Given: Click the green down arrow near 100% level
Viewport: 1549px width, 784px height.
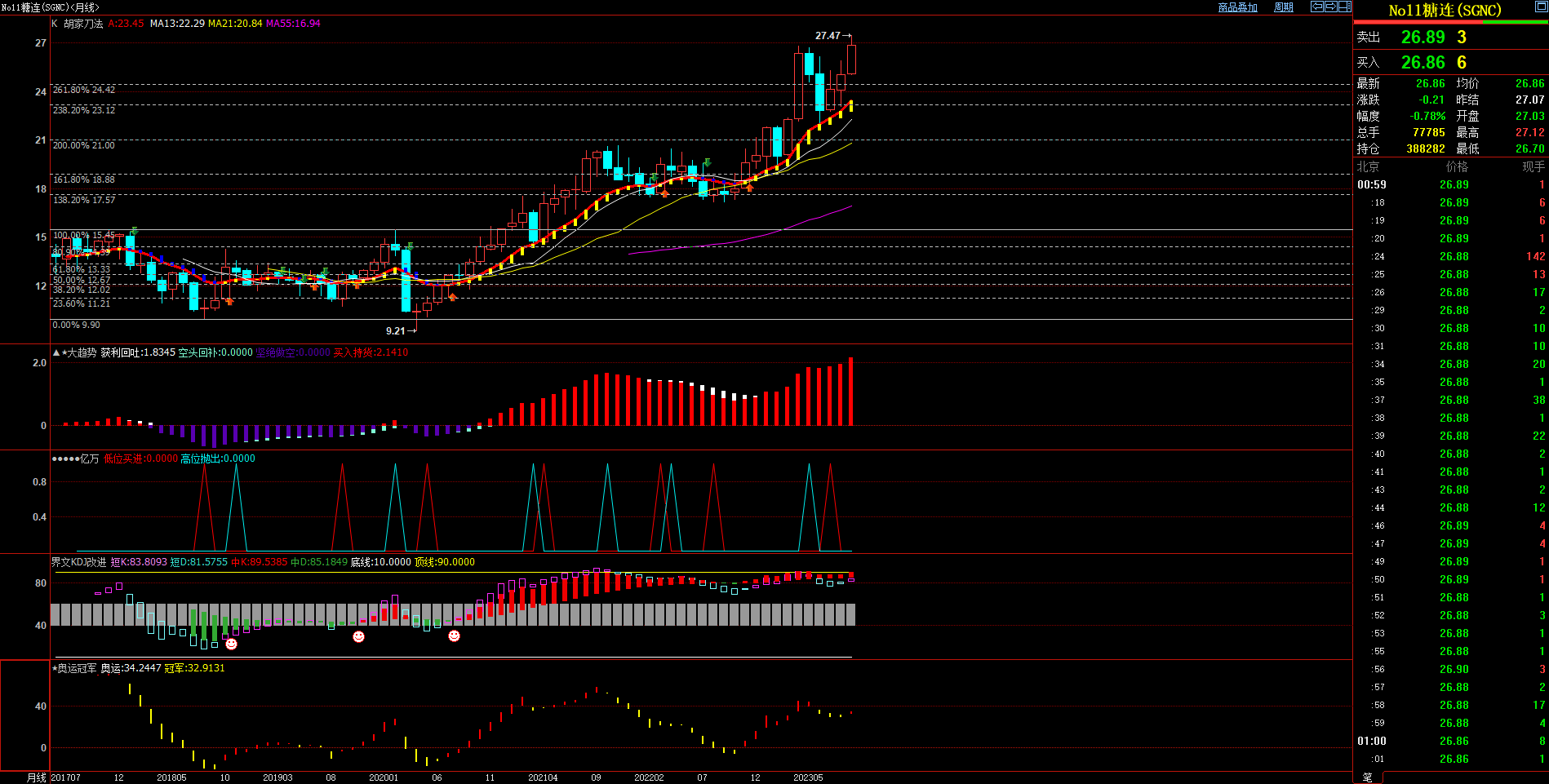Looking at the screenshot, I should [x=134, y=232].
